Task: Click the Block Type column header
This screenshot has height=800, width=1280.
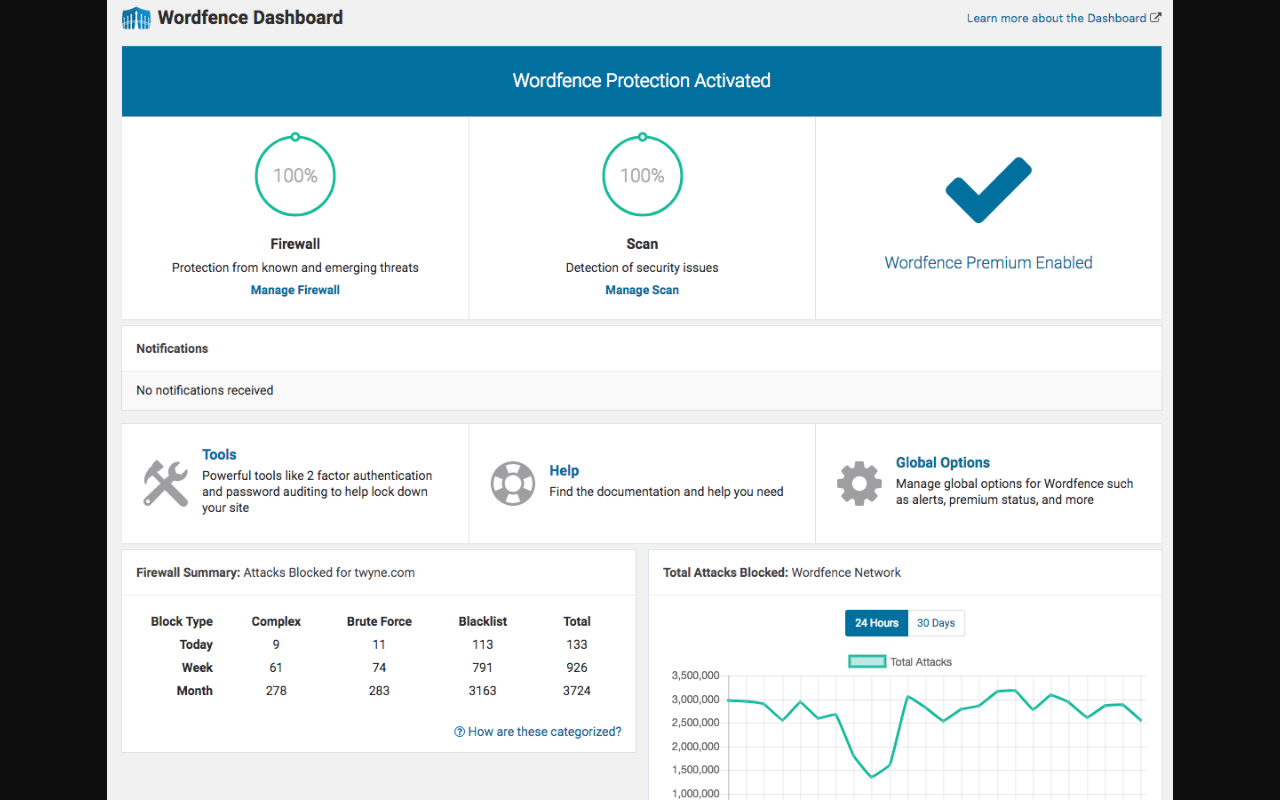Action: [182, 622]
